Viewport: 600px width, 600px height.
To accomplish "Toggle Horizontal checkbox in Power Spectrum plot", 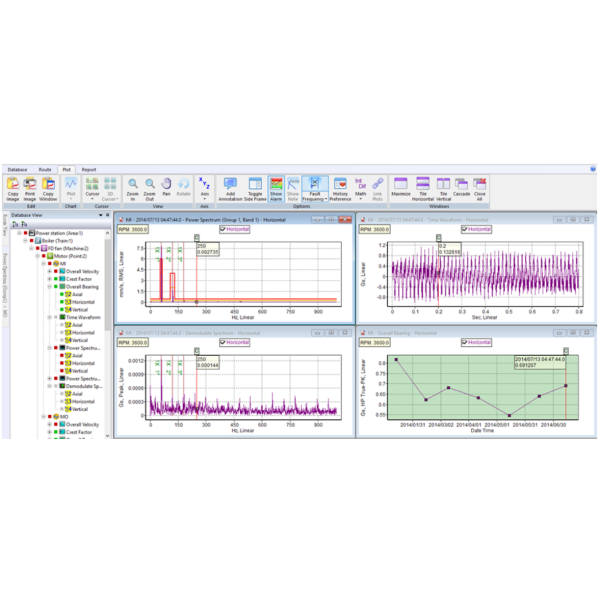I will pyautogui.click(x=224, y=229).
